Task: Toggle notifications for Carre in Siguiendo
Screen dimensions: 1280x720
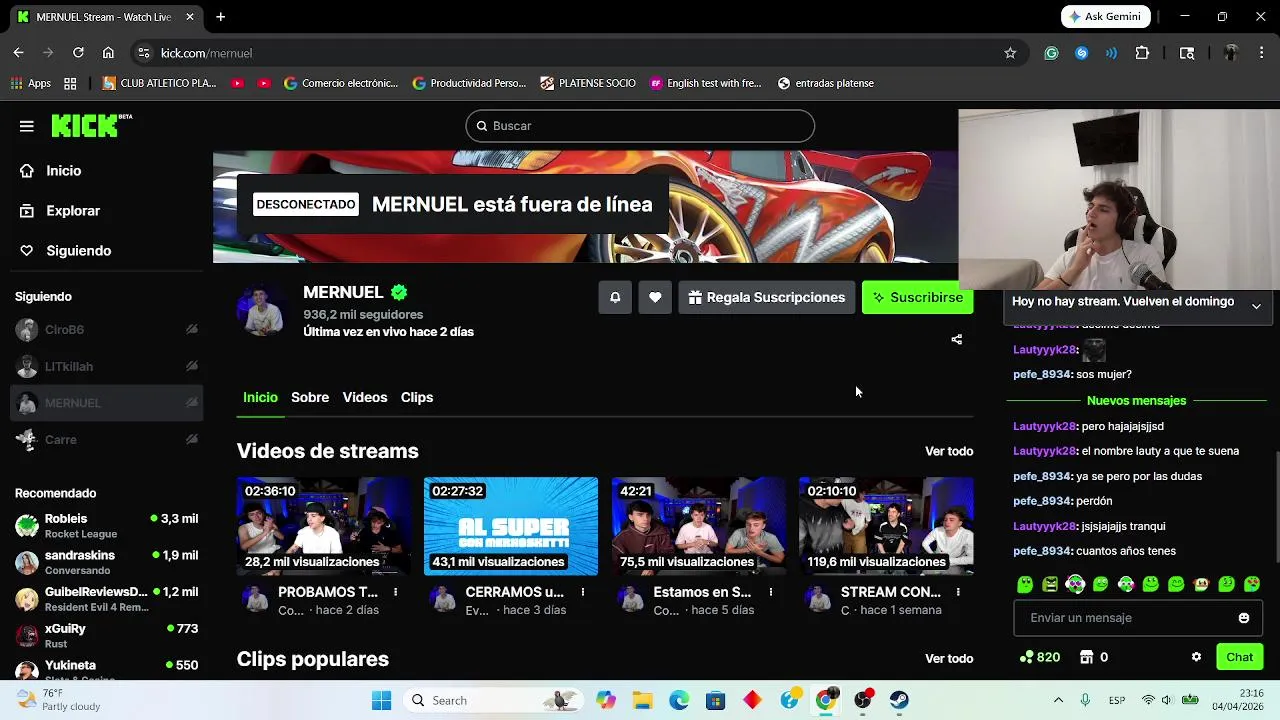Action: tap(191, 439)
